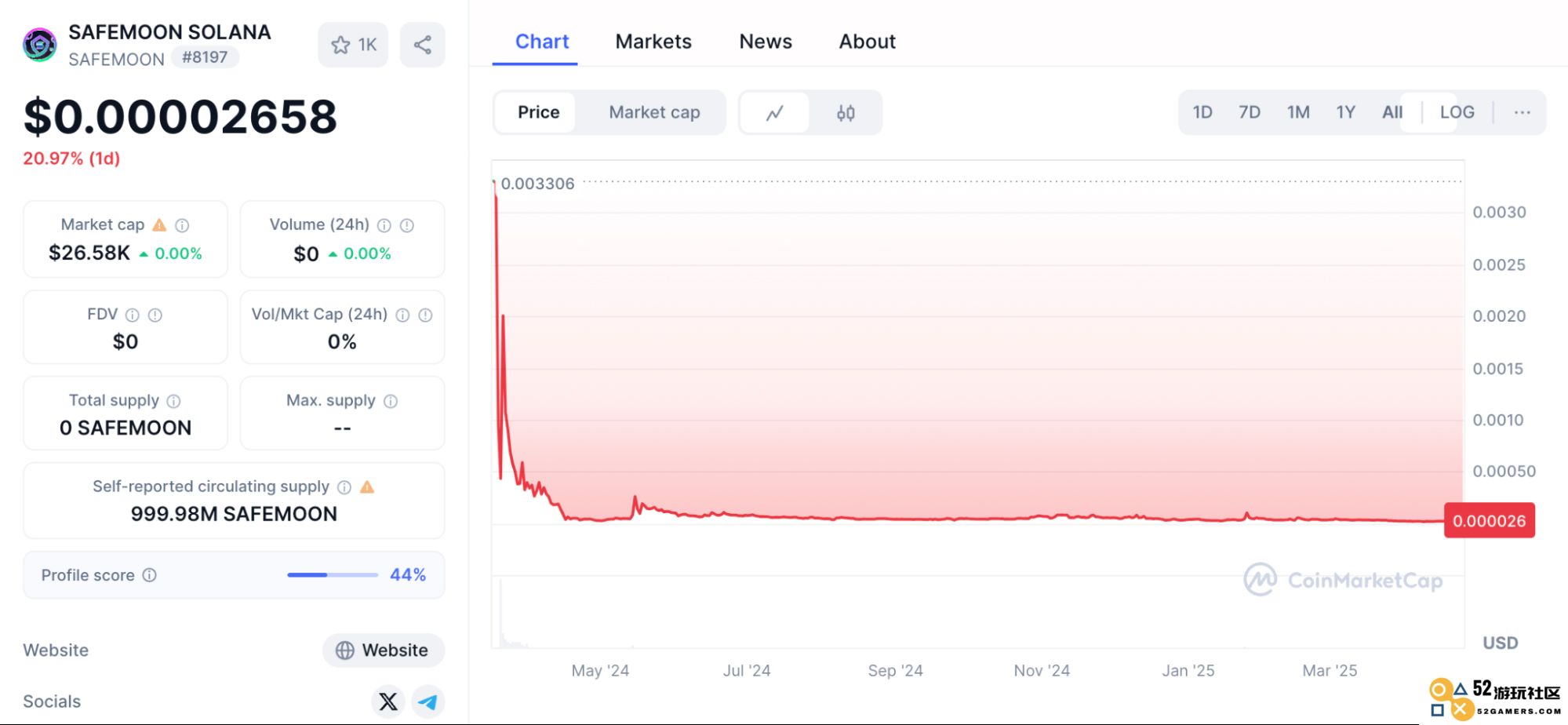Screen dimensions: 1568x725
Task: Open the News tab
Action: tap(766, 42)
